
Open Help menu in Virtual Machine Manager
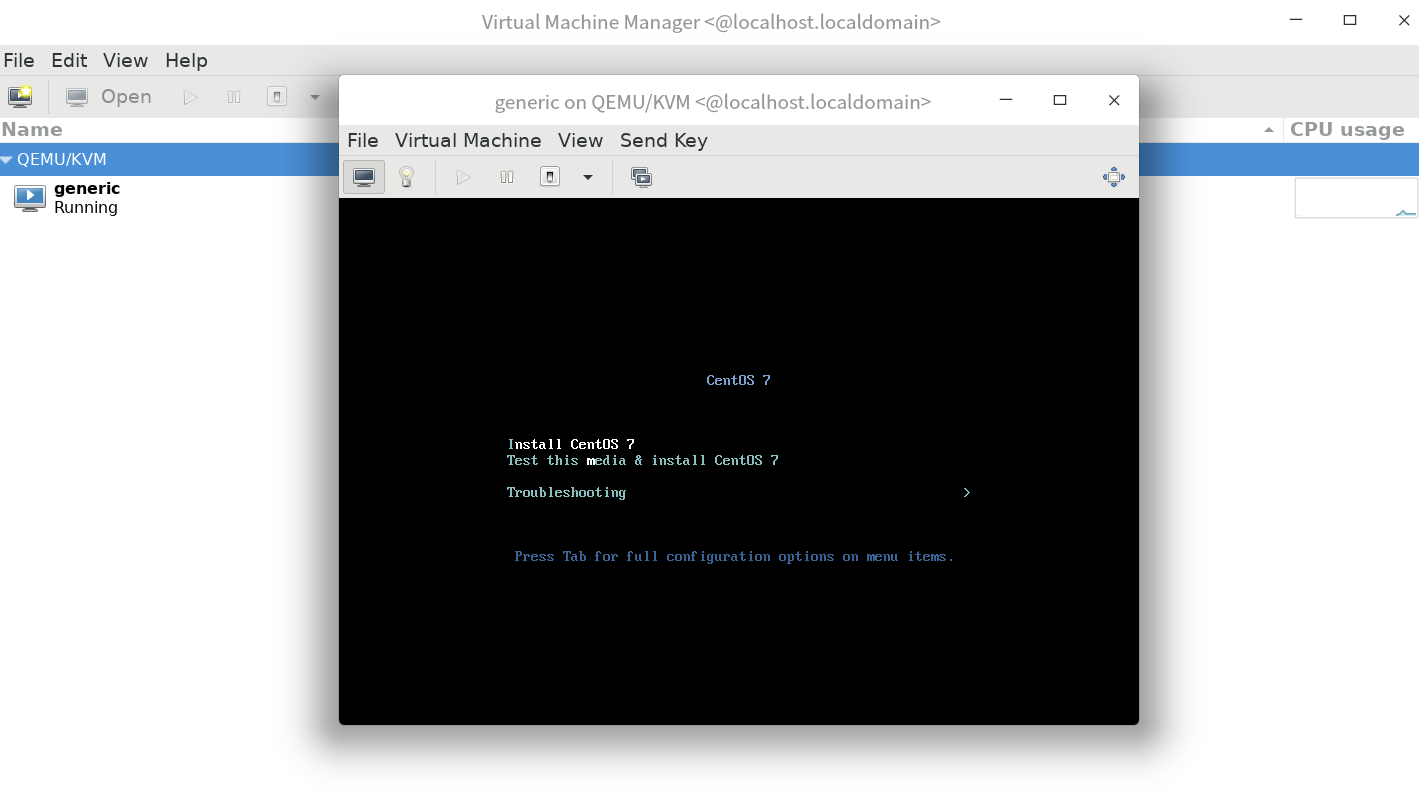click(x=186, y=60)
